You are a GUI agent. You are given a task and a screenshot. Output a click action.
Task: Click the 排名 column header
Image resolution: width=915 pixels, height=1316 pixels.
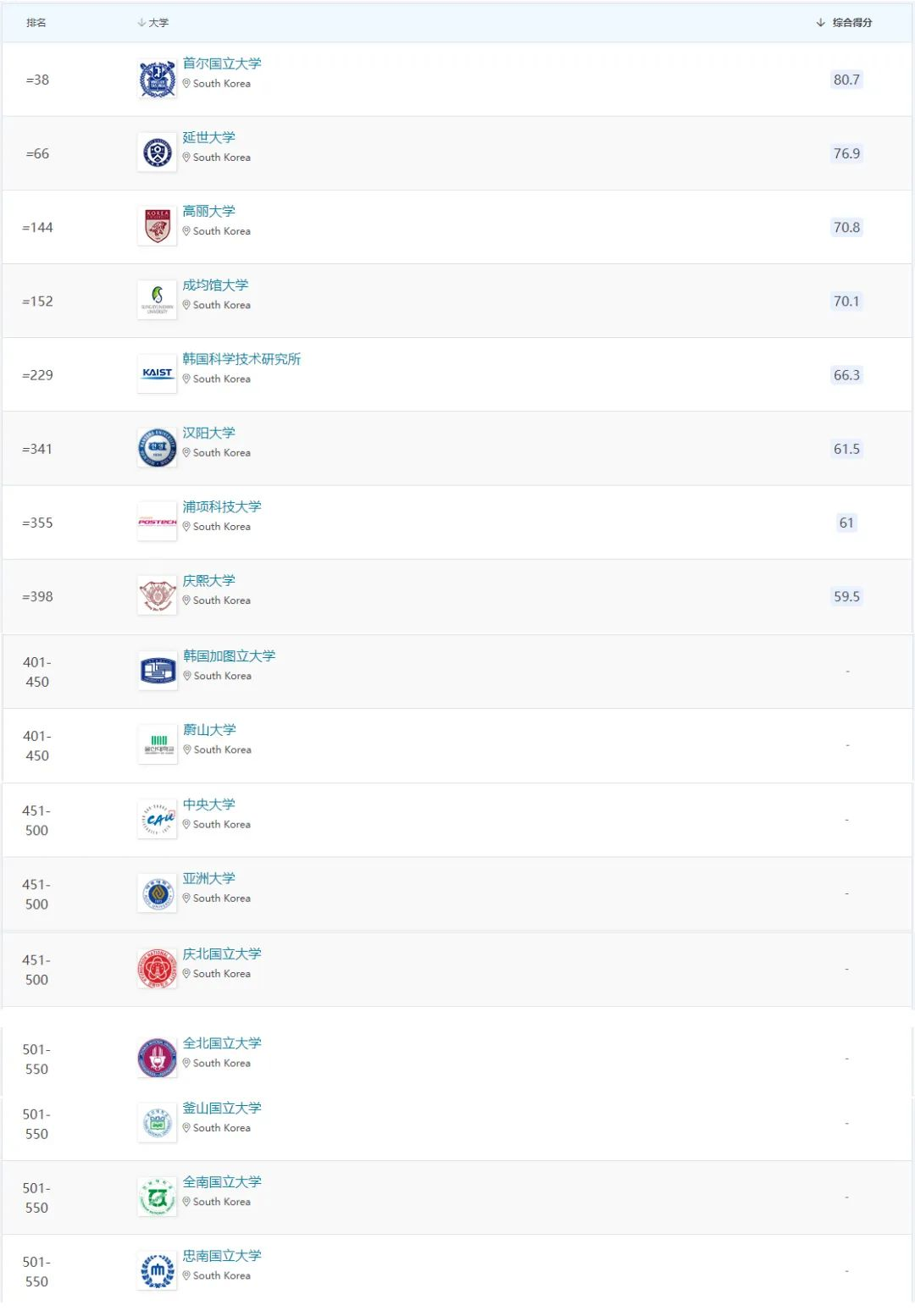(36, 23)
